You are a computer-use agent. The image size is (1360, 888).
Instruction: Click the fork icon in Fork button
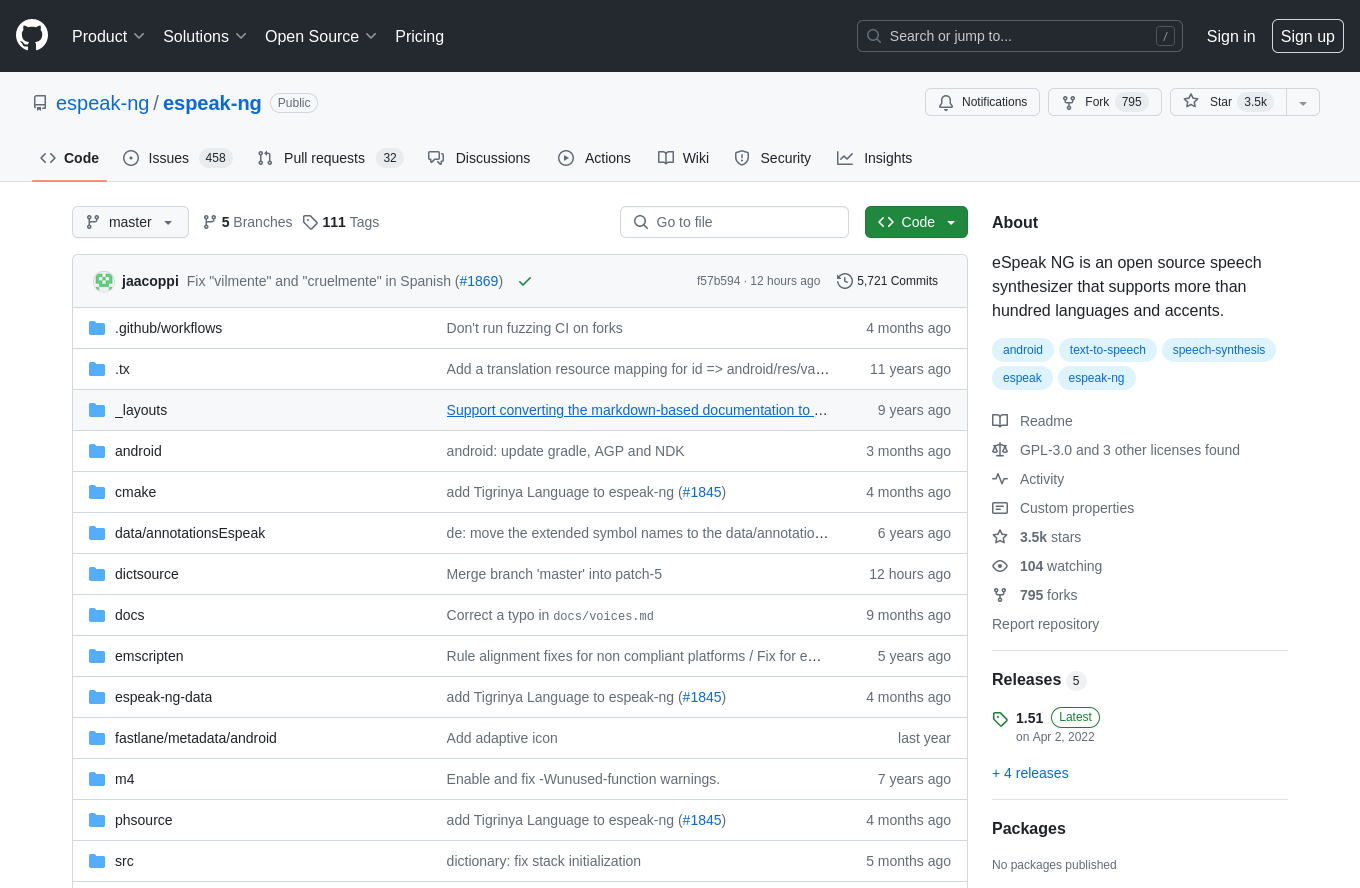point(1069,102)
